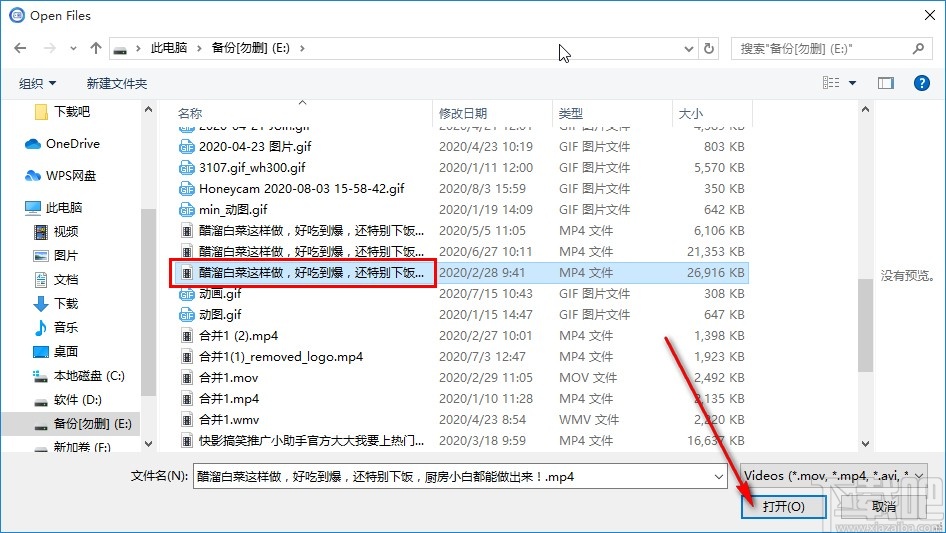Open the 视频 library
Viewport: 946px width, 533px height.
tap(56, 231)
